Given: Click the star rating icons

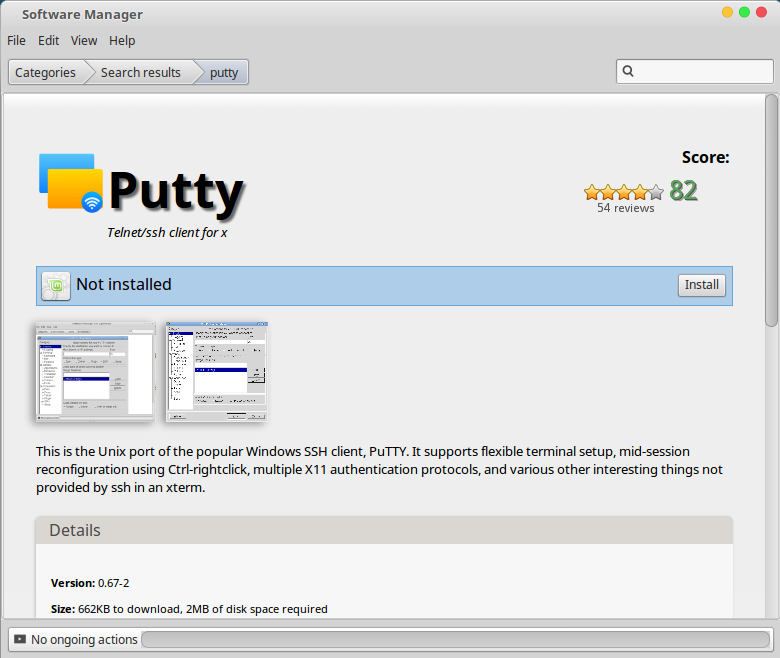Looking at the screenshot, I should [x=624, y=192].
